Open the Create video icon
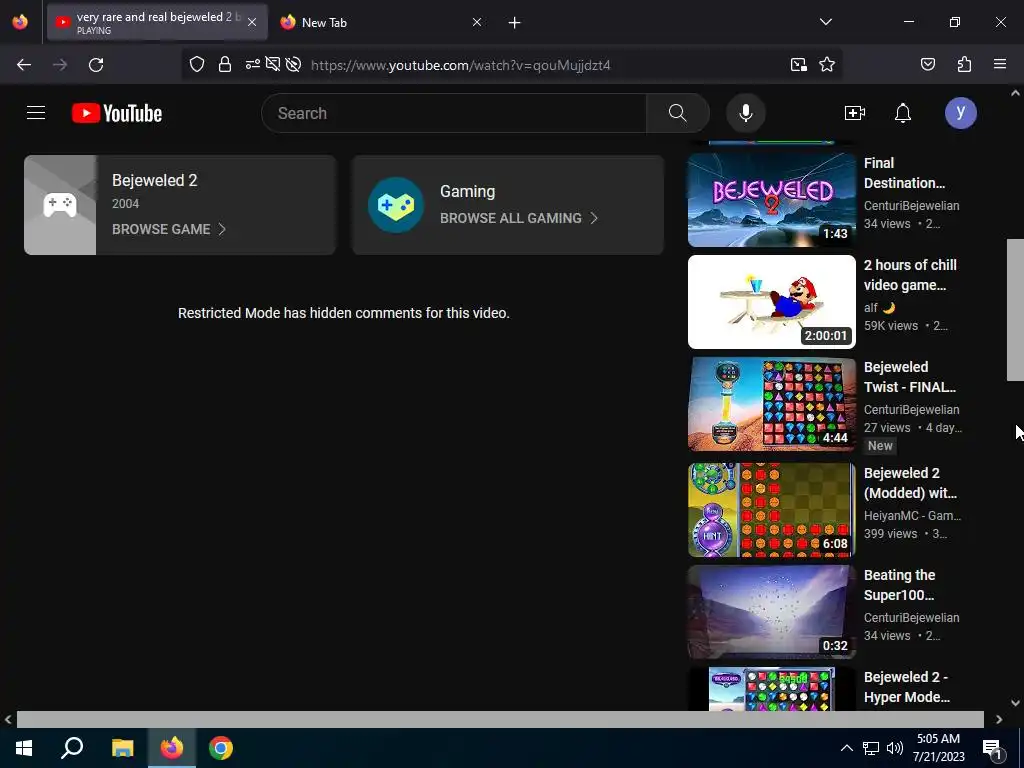The width and height of the screenshot is (1024, 768). point(854,113)
